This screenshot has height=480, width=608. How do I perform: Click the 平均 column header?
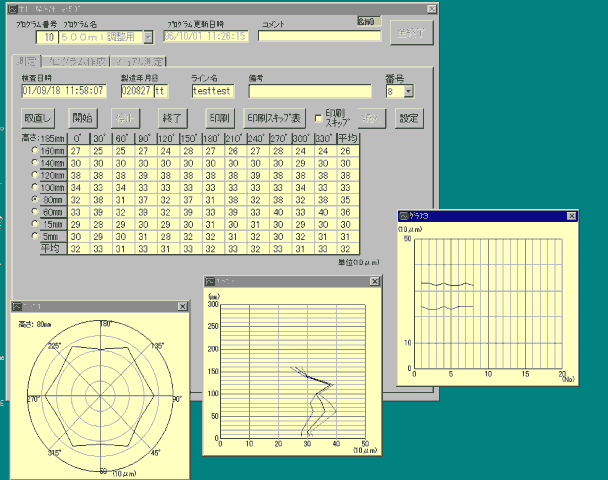(x=348, y=138)
